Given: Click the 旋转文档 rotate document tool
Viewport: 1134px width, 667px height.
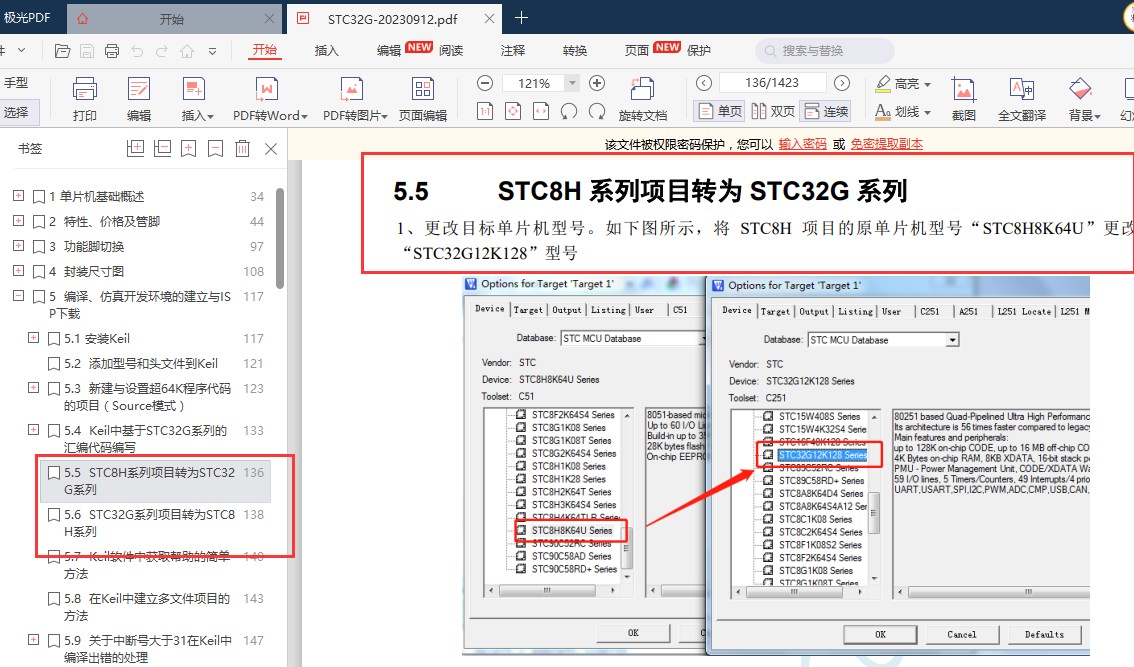Looking at the screenshot, I should 643,99.
